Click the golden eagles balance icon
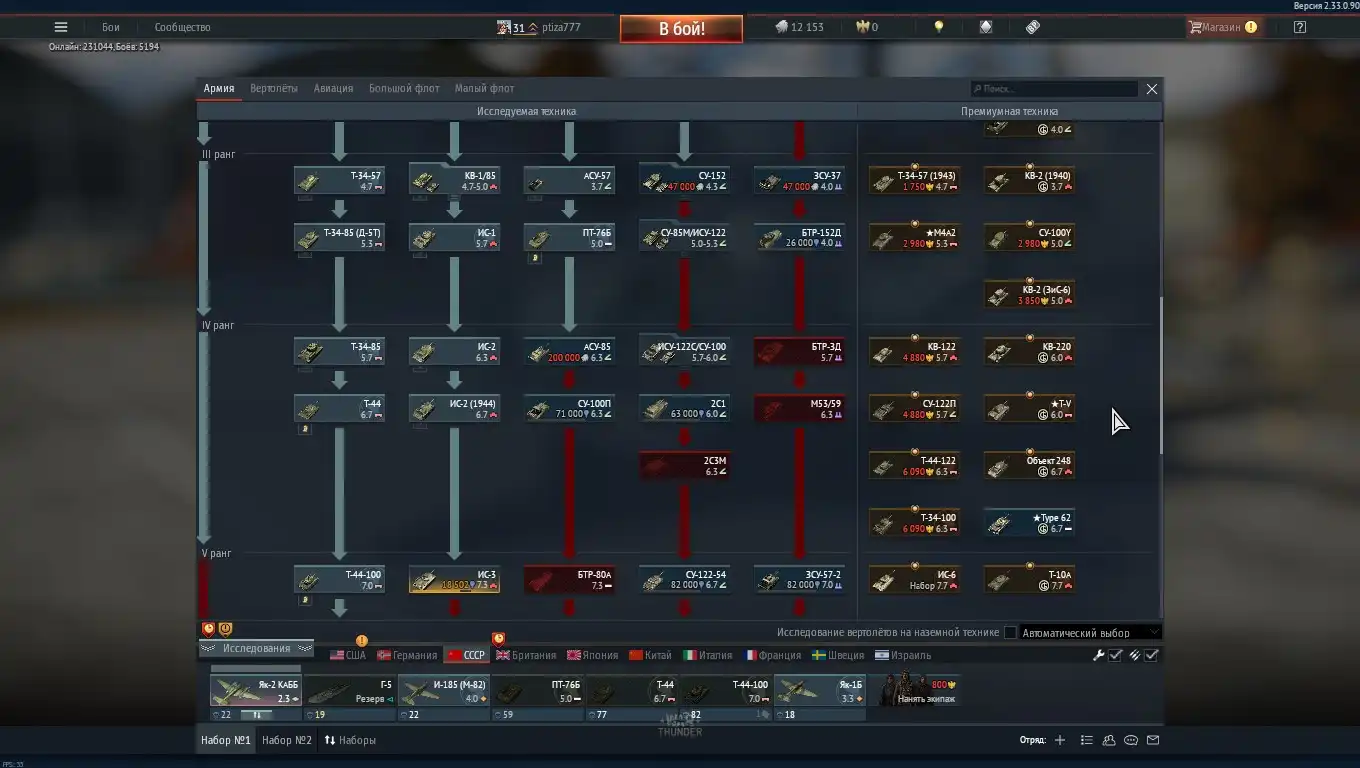 coord(865,28)
